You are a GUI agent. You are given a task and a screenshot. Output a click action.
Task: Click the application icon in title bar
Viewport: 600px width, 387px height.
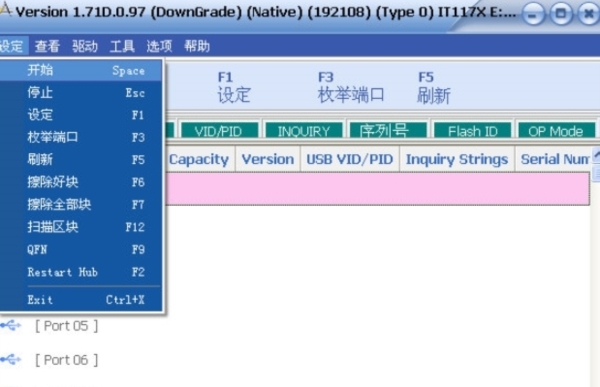coord(5,10)
